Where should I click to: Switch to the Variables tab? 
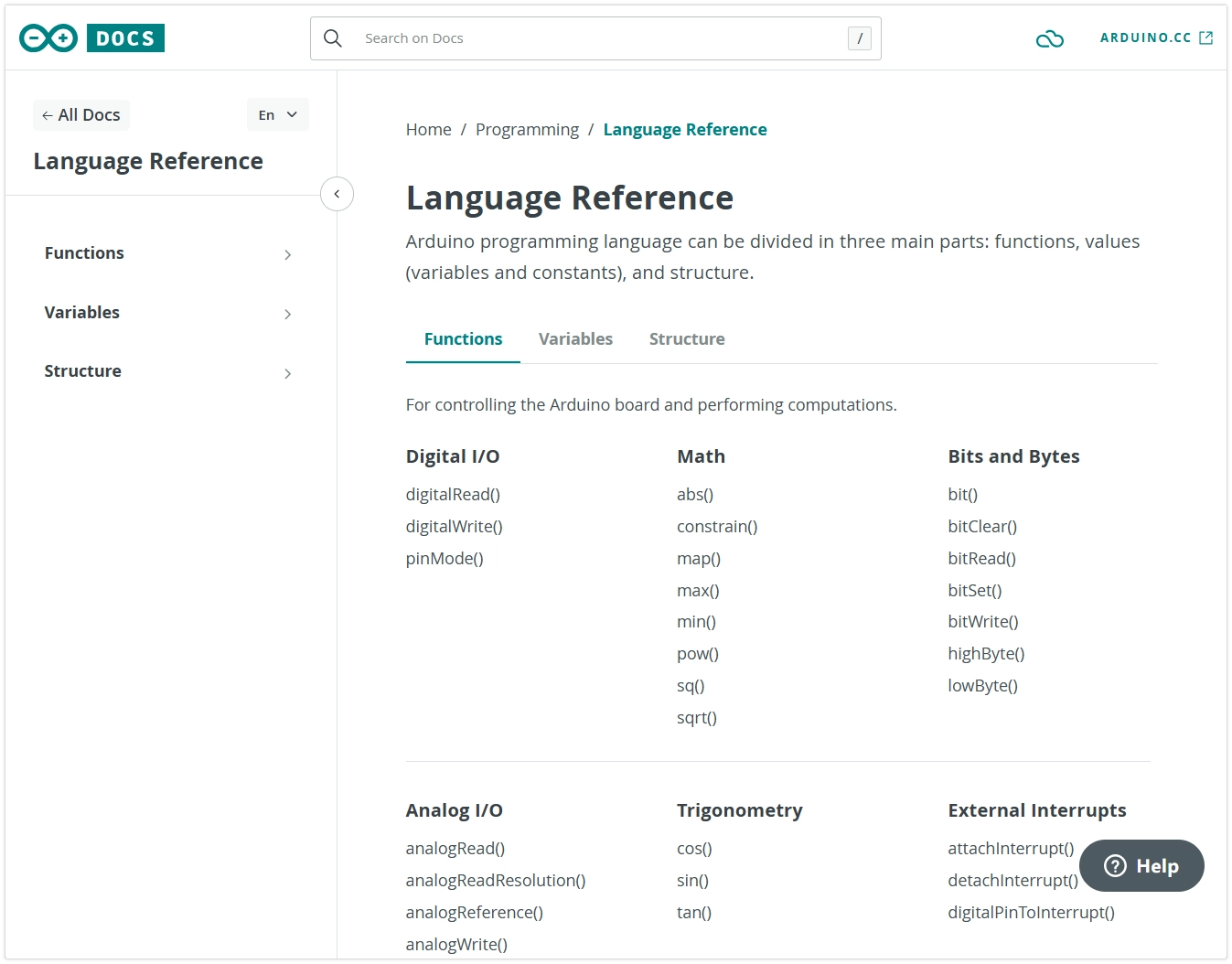(575, 339)
